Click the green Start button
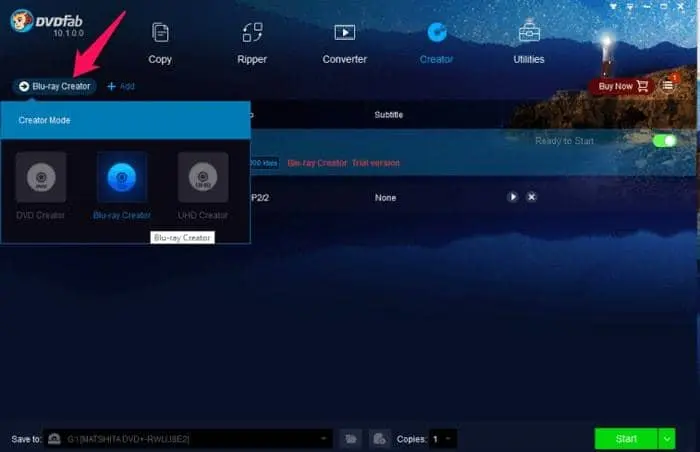700x452 pixels. (626, 439)
